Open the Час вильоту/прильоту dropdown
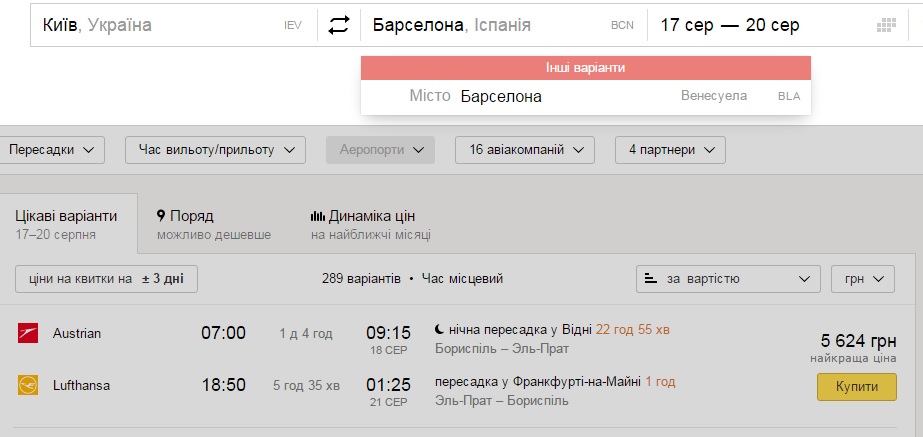 (215, 150)
